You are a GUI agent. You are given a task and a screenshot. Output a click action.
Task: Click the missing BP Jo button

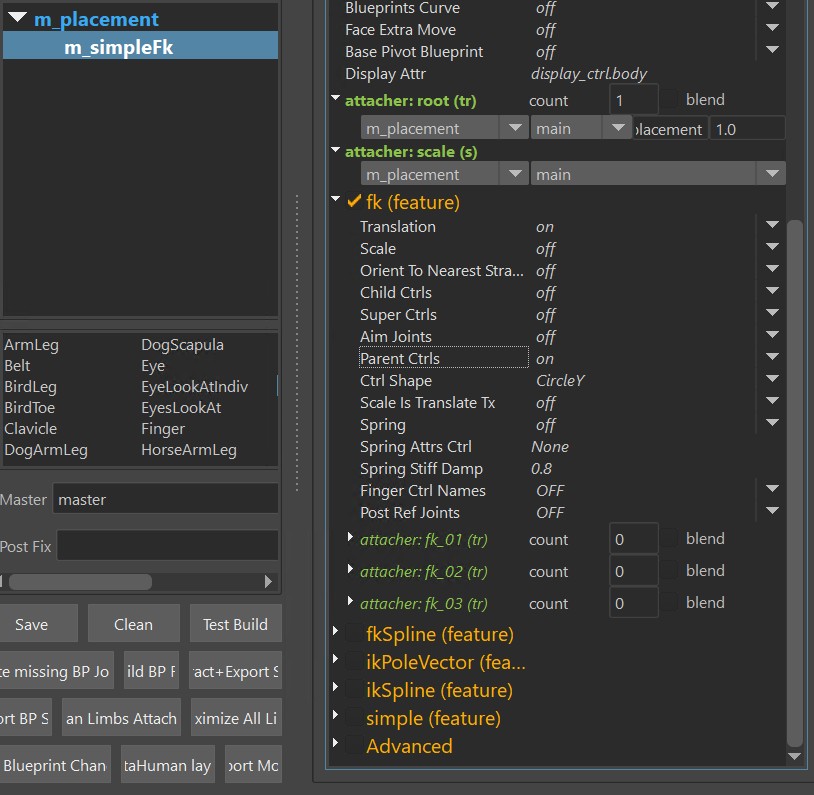pyautogui.click(x=57, y=670)
